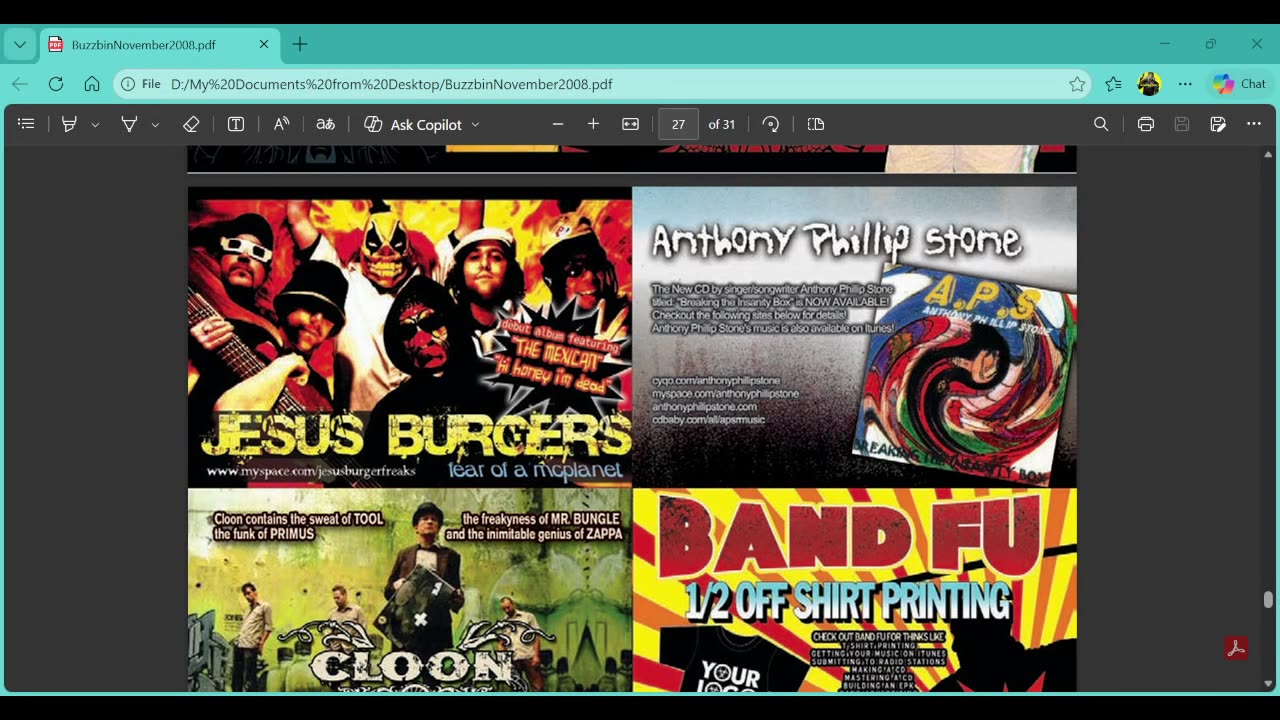1280x720 pixels.
Task: Click the 'of 31' page count text
Action: (x=721, y=124)
